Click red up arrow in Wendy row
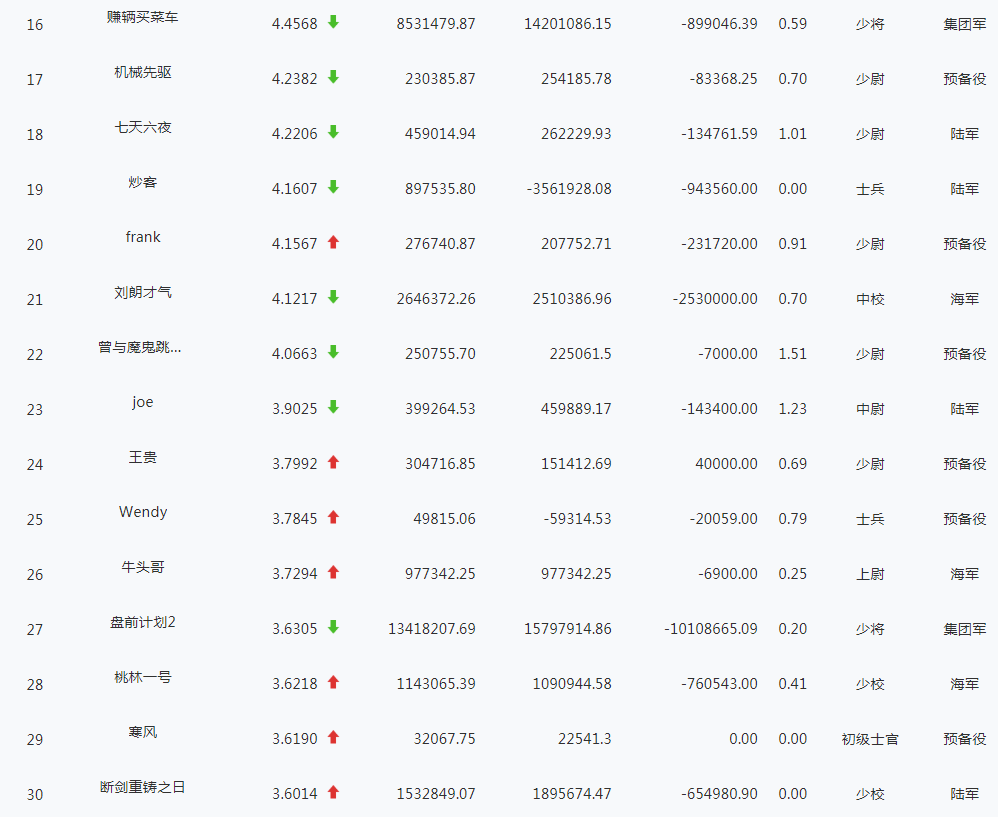Viewport: 998px width, 817px height. pos(333,517)
